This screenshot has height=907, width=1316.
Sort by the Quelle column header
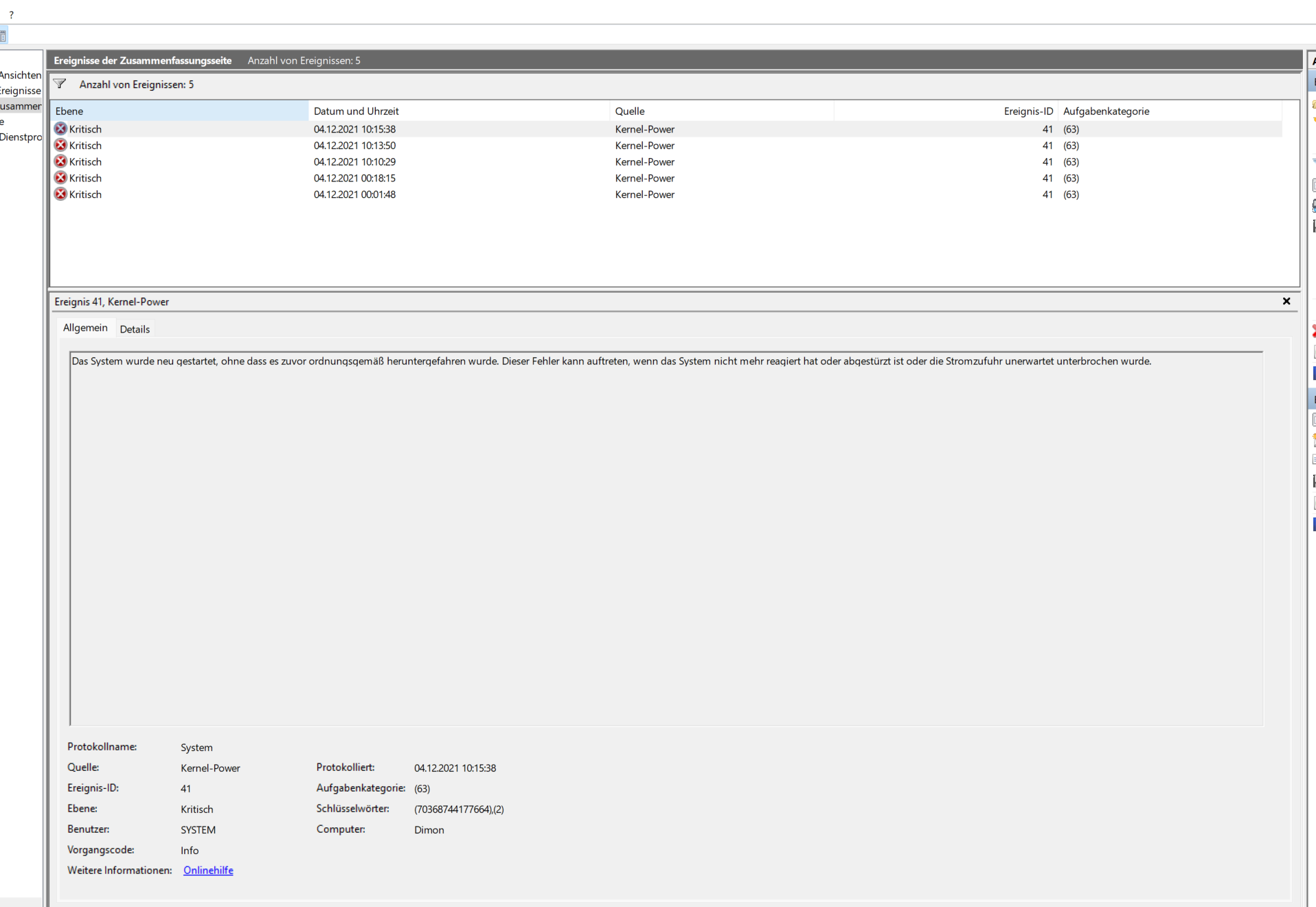click(x=721, y=111)
